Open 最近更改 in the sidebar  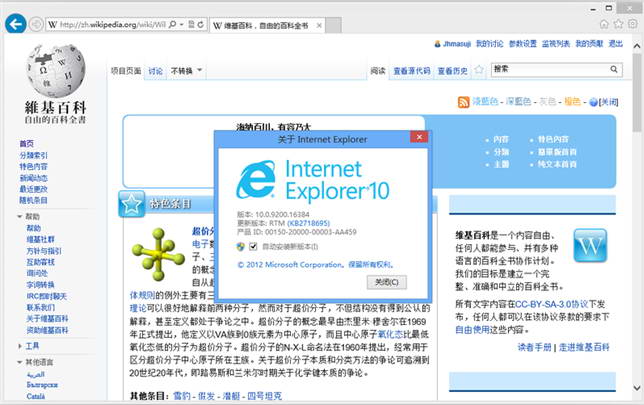33,189
